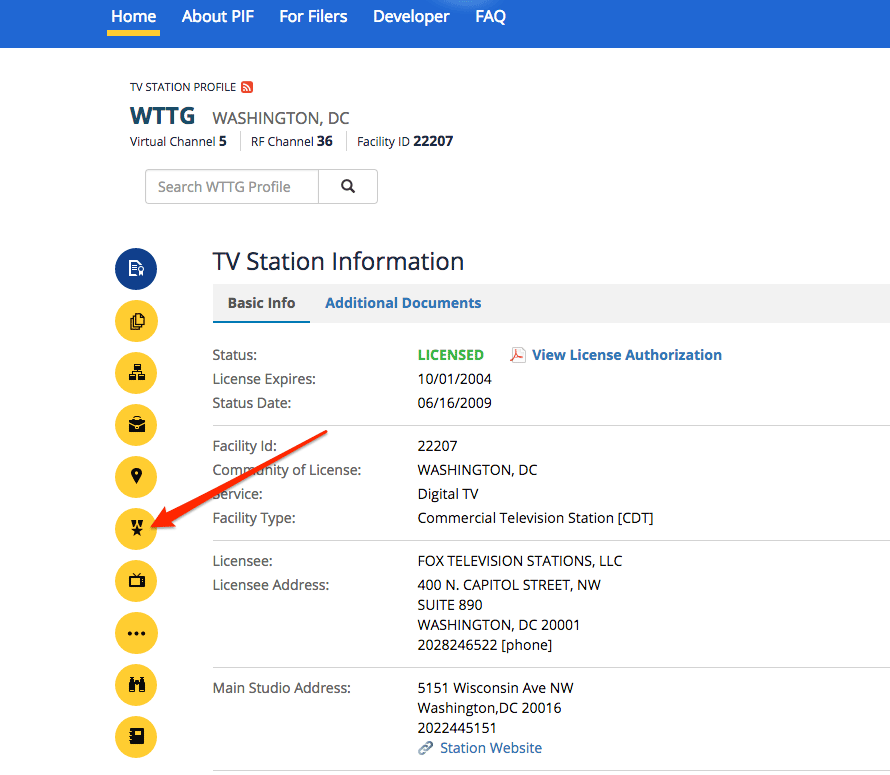Viewport: 890px width, 775px height.
Task: Open the star medal sidebar icon
Action: (136, 528)
